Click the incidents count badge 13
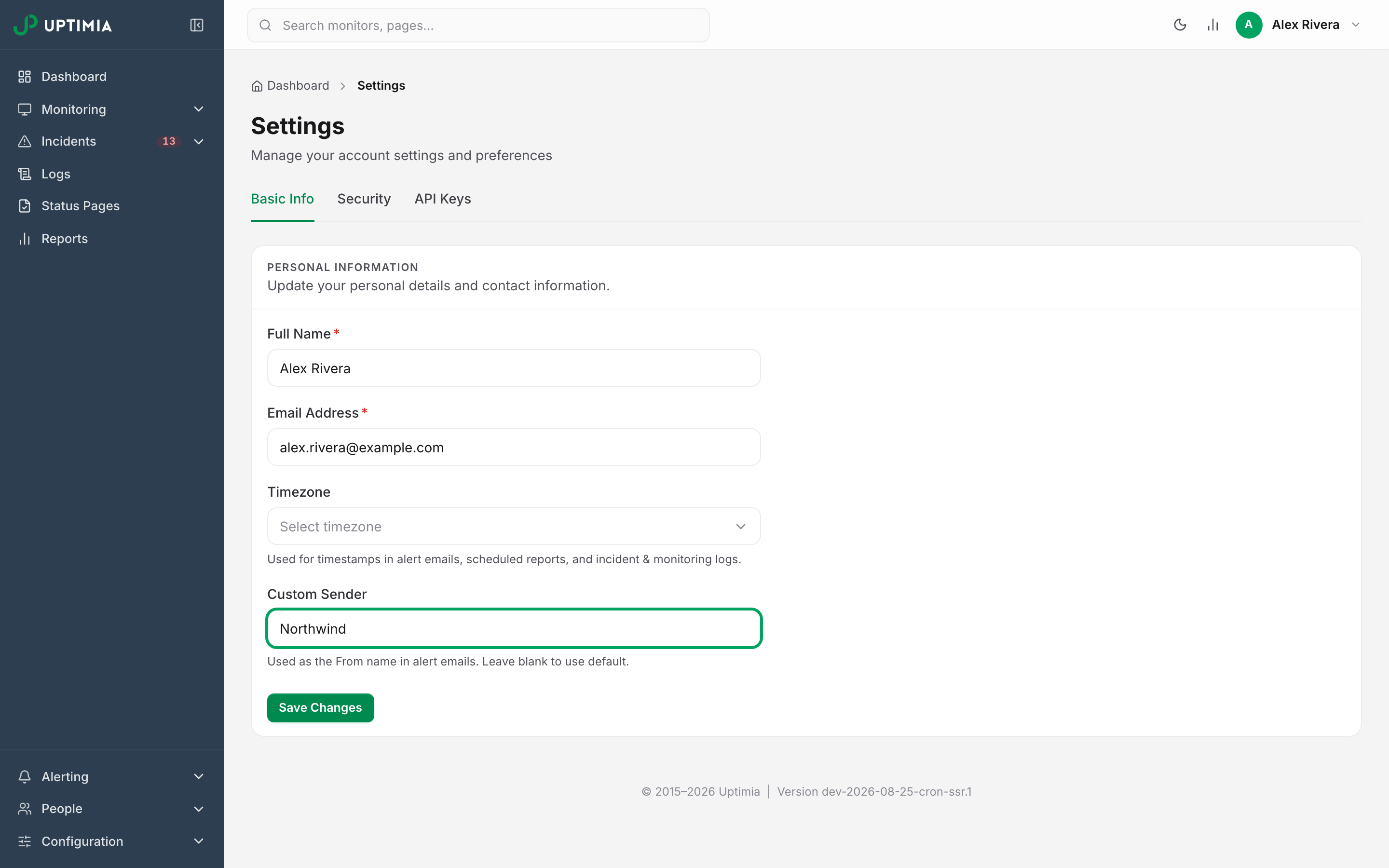This screenshot has height=868, width=1389. 169,141
